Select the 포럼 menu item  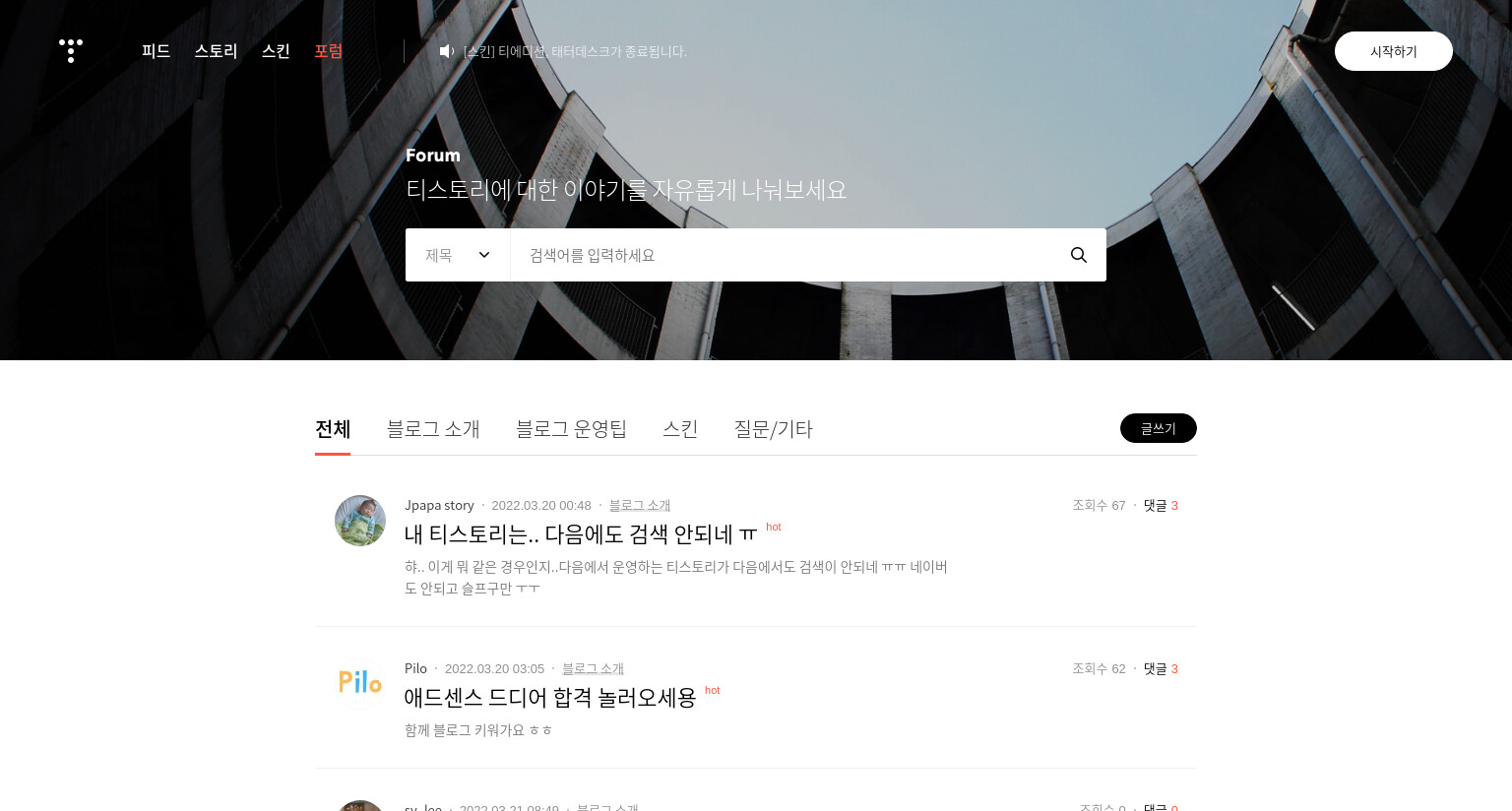click(x=329, y=51)
